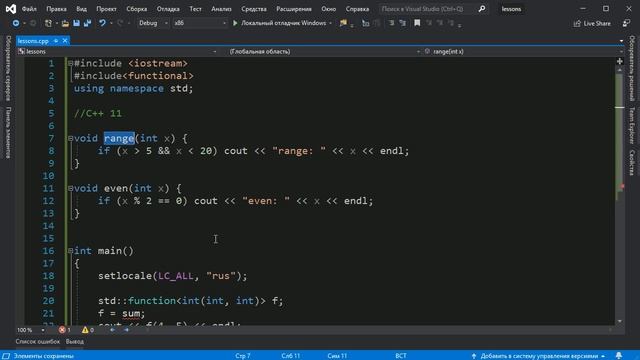The height and width of the screenshot is (360, 640).
Task: Click the Локальный отладчик Windows button
Action: point(283,23)
